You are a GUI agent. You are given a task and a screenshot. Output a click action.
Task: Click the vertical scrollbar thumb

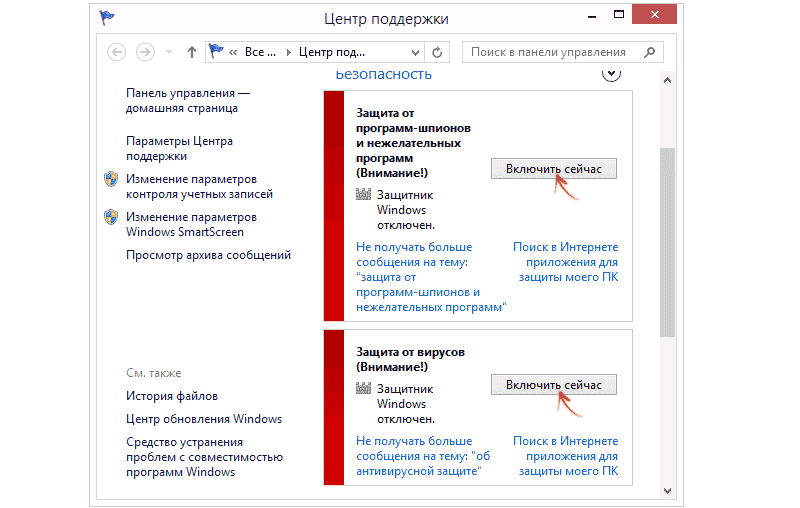667,242
